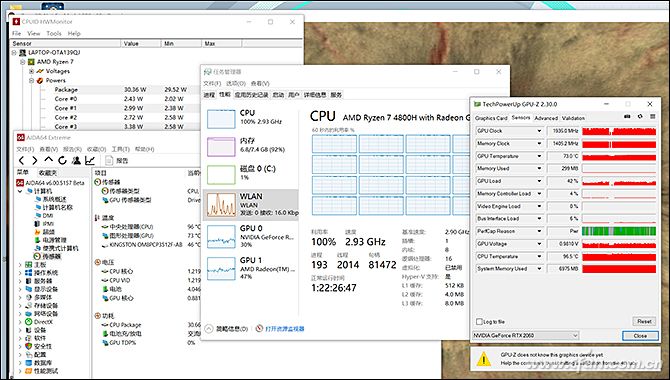Collapse AMD Ryzen 7 node in HWMonitor
This screenshot has width=670, height=380.
point(23,62)
